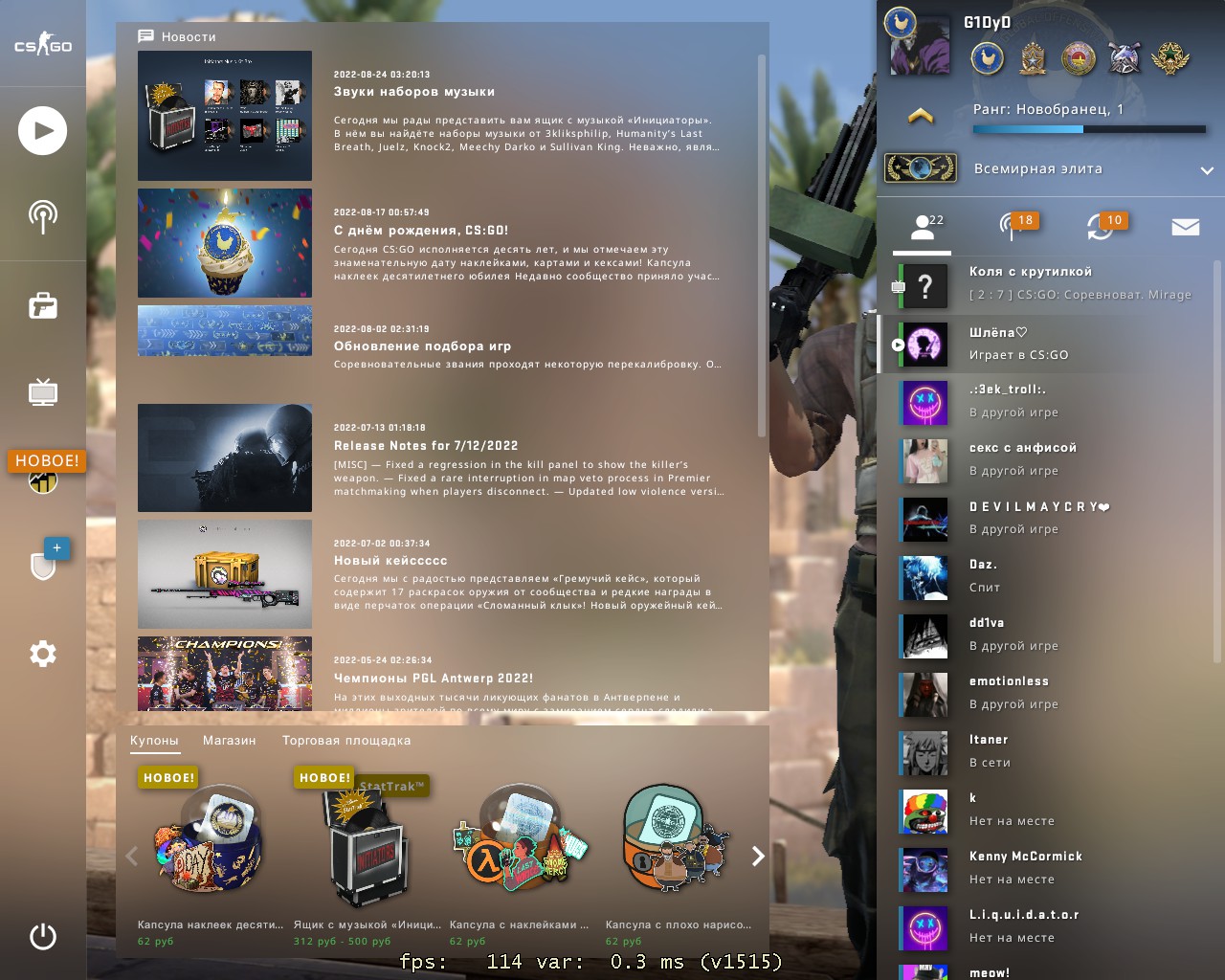Click the G1DyD username
Viewport: 1225px width, 980px height.
point(988,23)
